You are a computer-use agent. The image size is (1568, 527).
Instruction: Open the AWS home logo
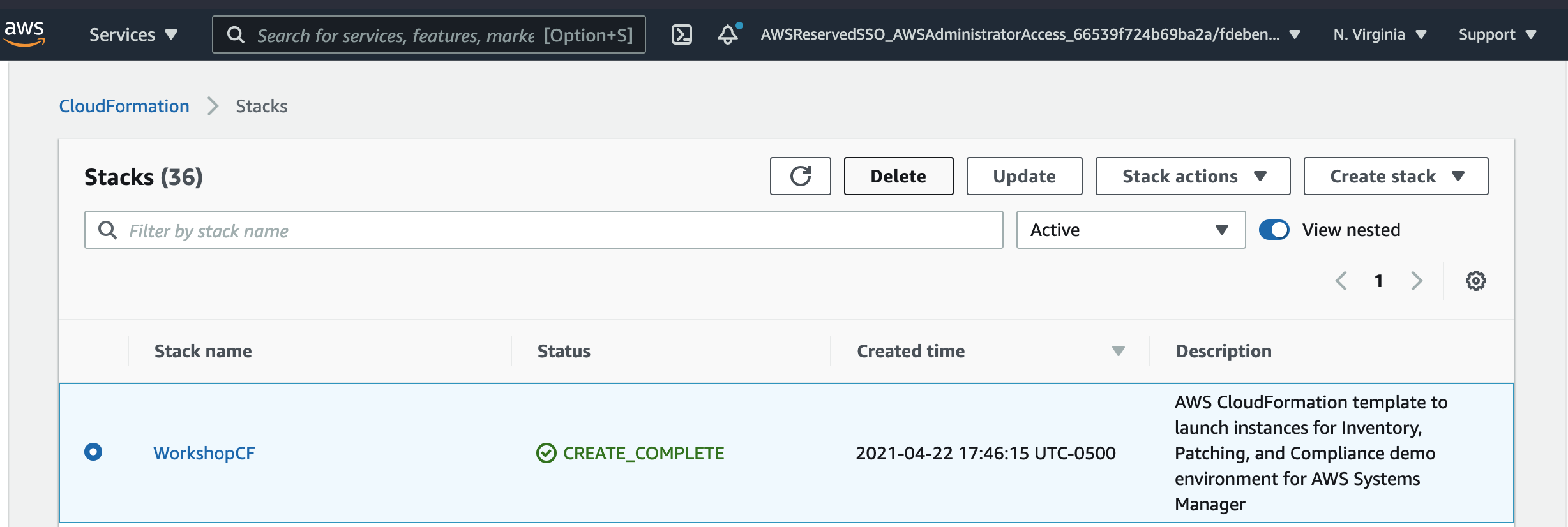[x=24, y=33]
